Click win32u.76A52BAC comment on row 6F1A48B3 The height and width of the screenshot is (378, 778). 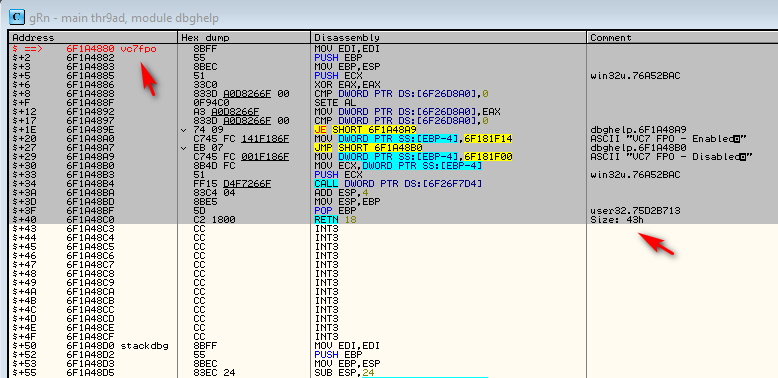pos(635,175)
